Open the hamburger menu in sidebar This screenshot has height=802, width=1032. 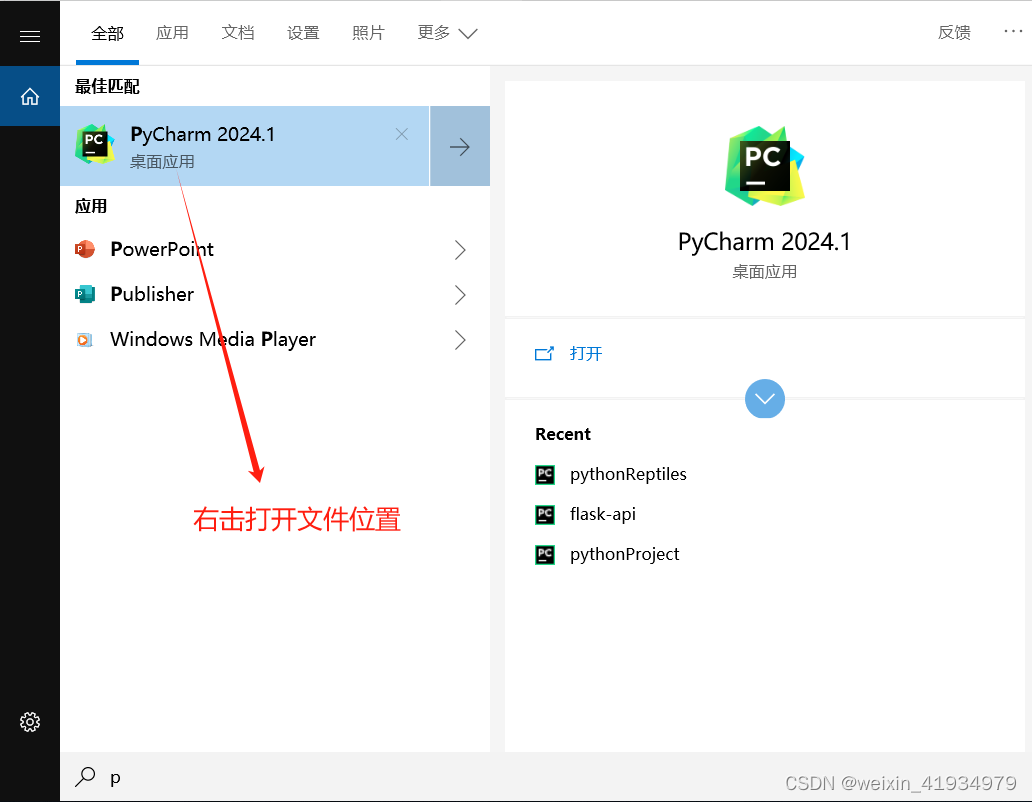30,36
